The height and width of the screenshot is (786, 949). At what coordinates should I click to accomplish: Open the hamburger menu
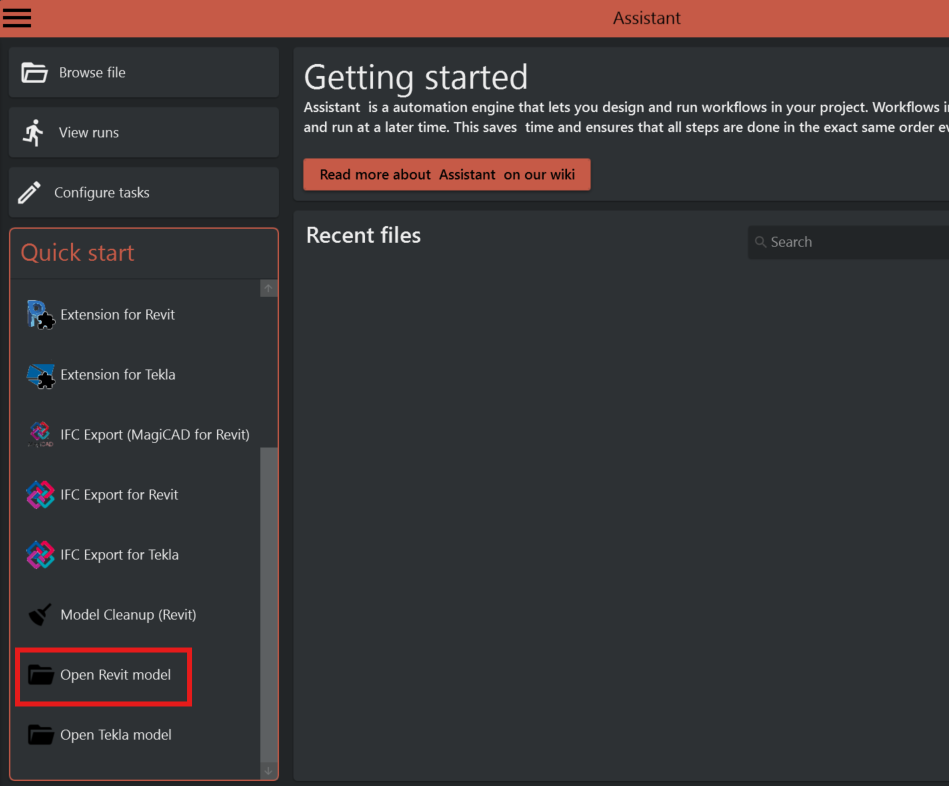[18, 17]
